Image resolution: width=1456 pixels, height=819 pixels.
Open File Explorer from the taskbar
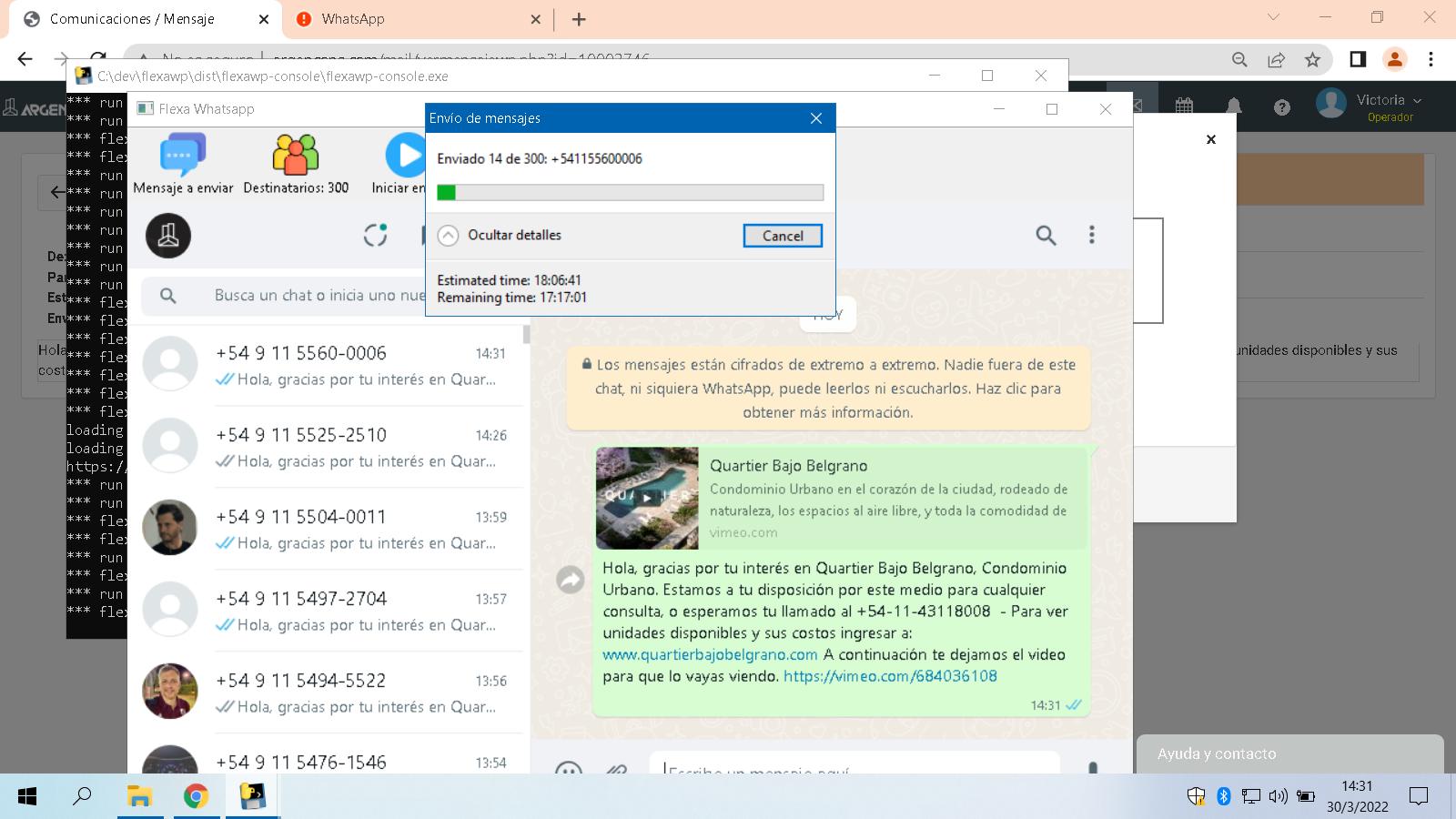(x=139, y=796)
